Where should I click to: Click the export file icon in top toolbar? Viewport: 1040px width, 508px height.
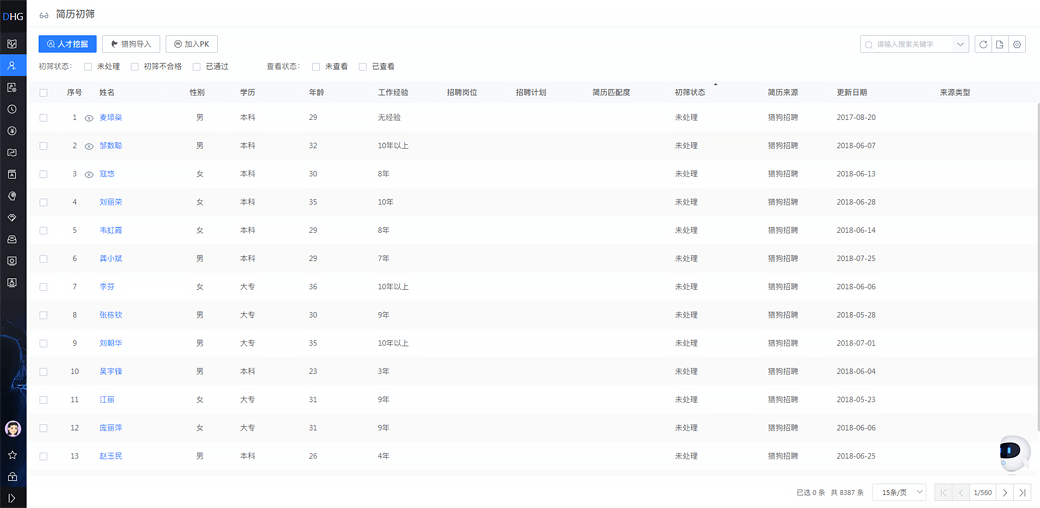pos(1000,44)
